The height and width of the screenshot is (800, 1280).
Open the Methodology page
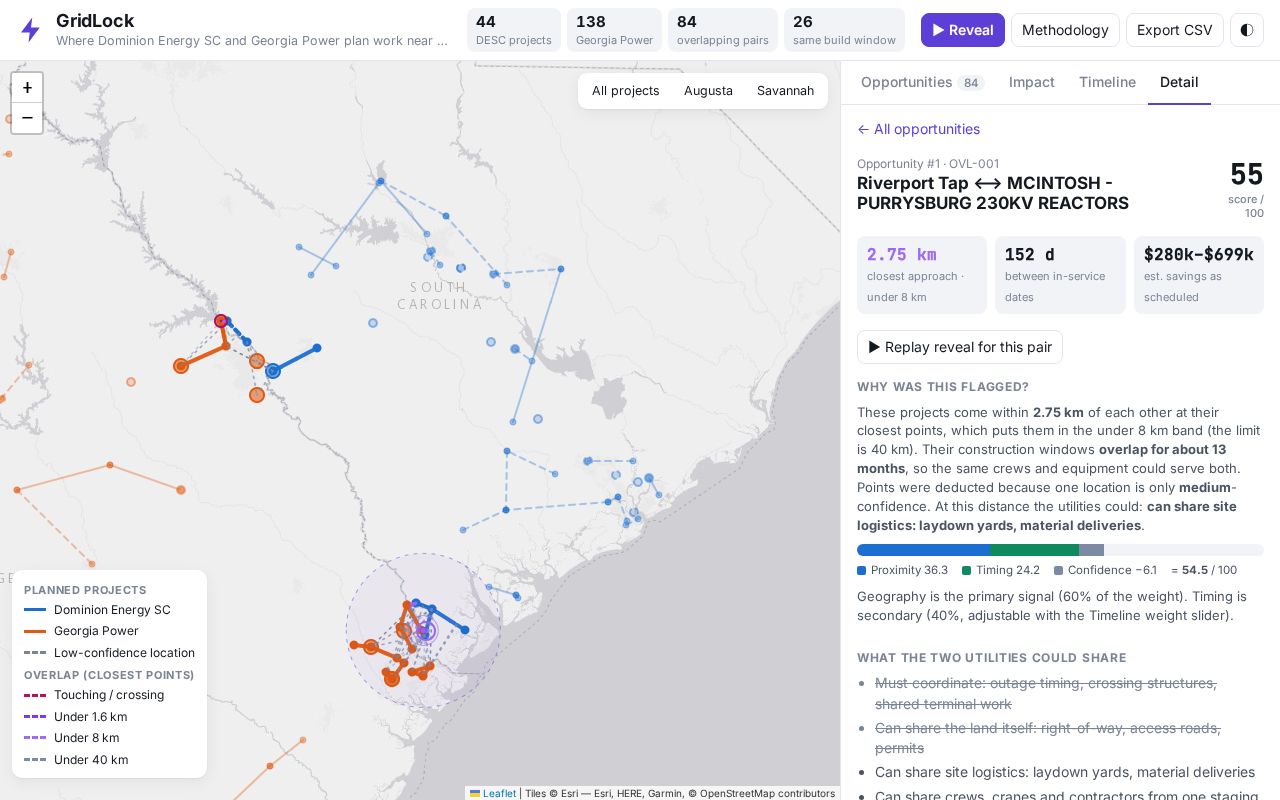coord(1065,30)
